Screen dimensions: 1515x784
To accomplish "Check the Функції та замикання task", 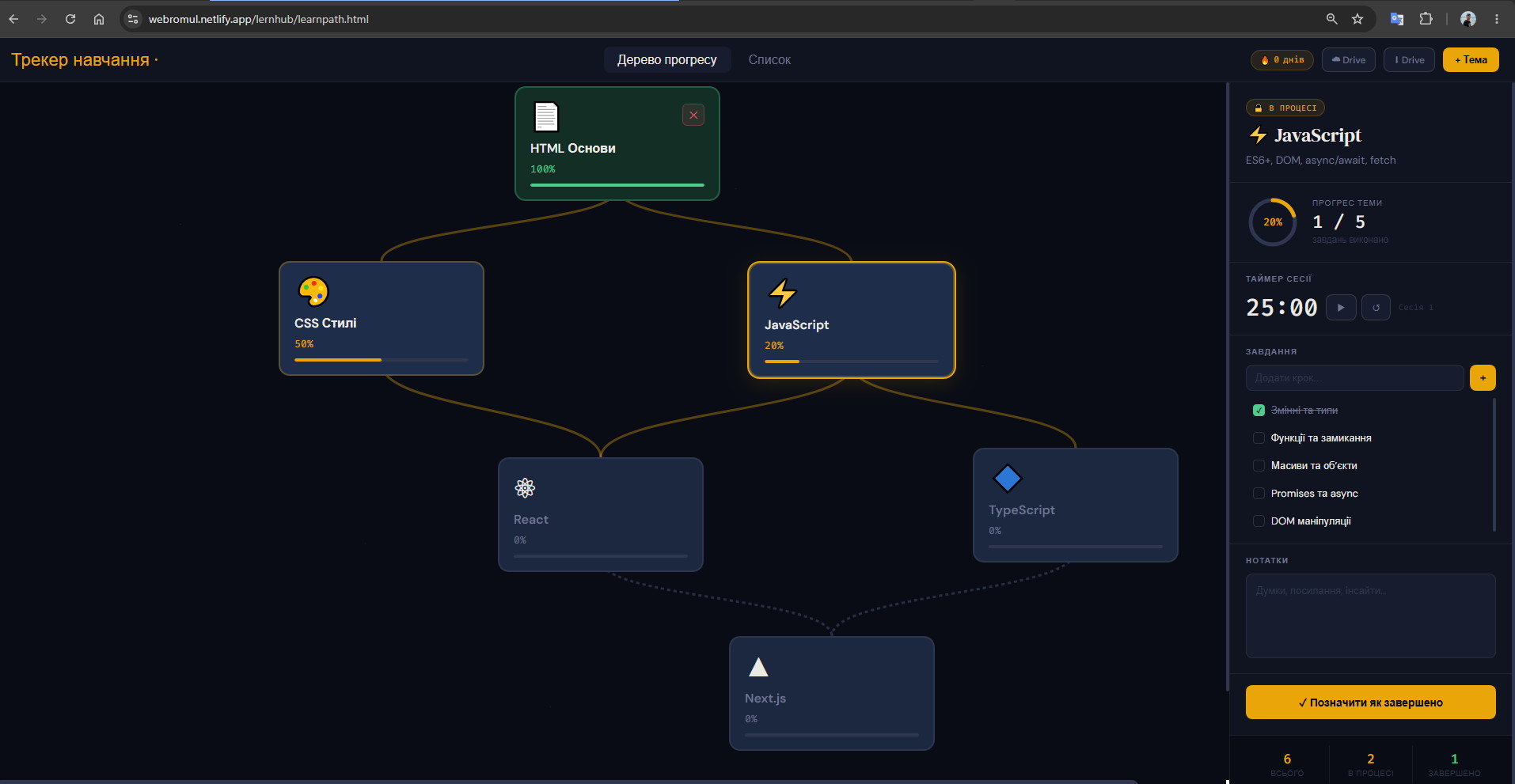I will tap(1259, 438).
